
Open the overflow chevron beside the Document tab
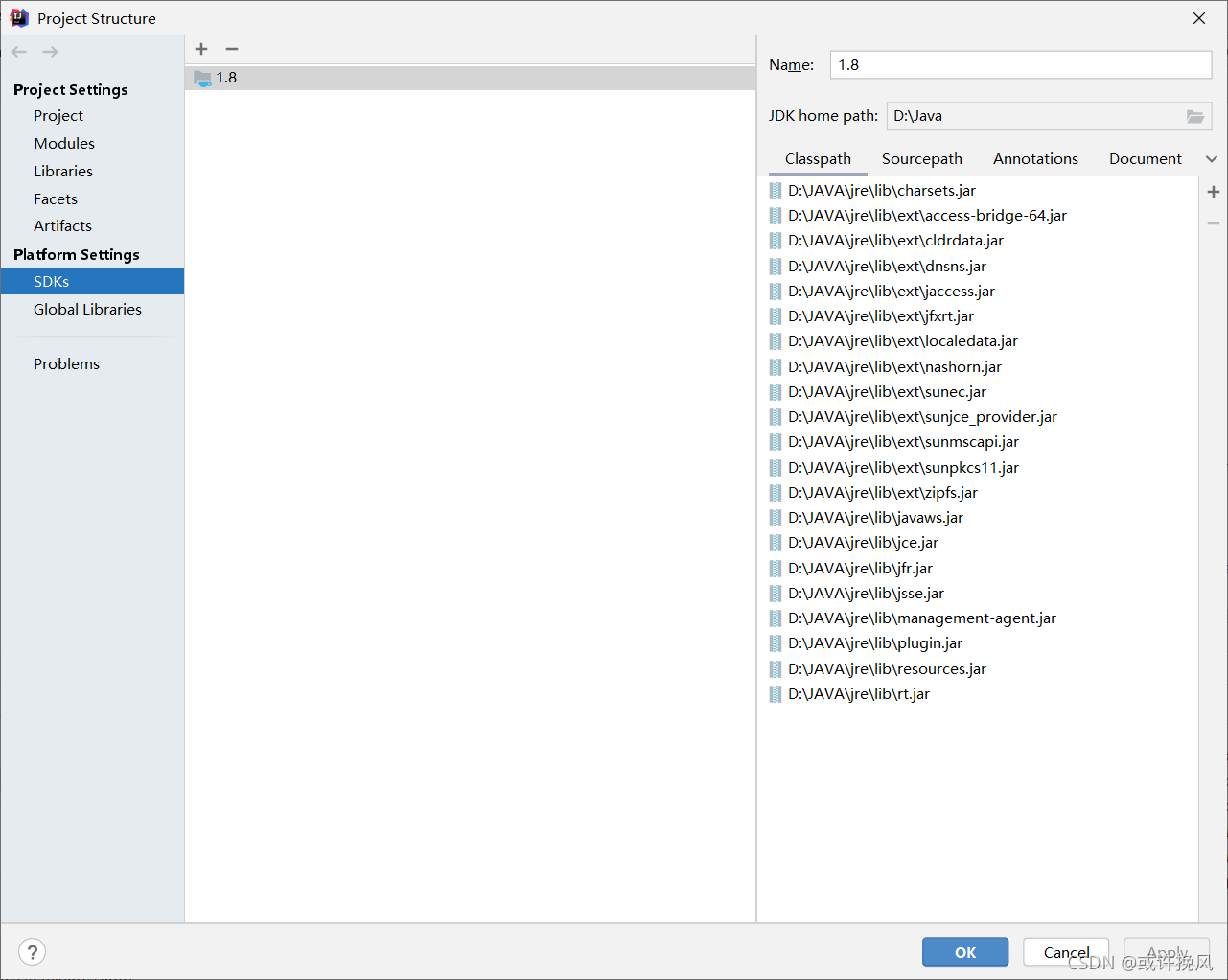click(x=1211, y=158)
